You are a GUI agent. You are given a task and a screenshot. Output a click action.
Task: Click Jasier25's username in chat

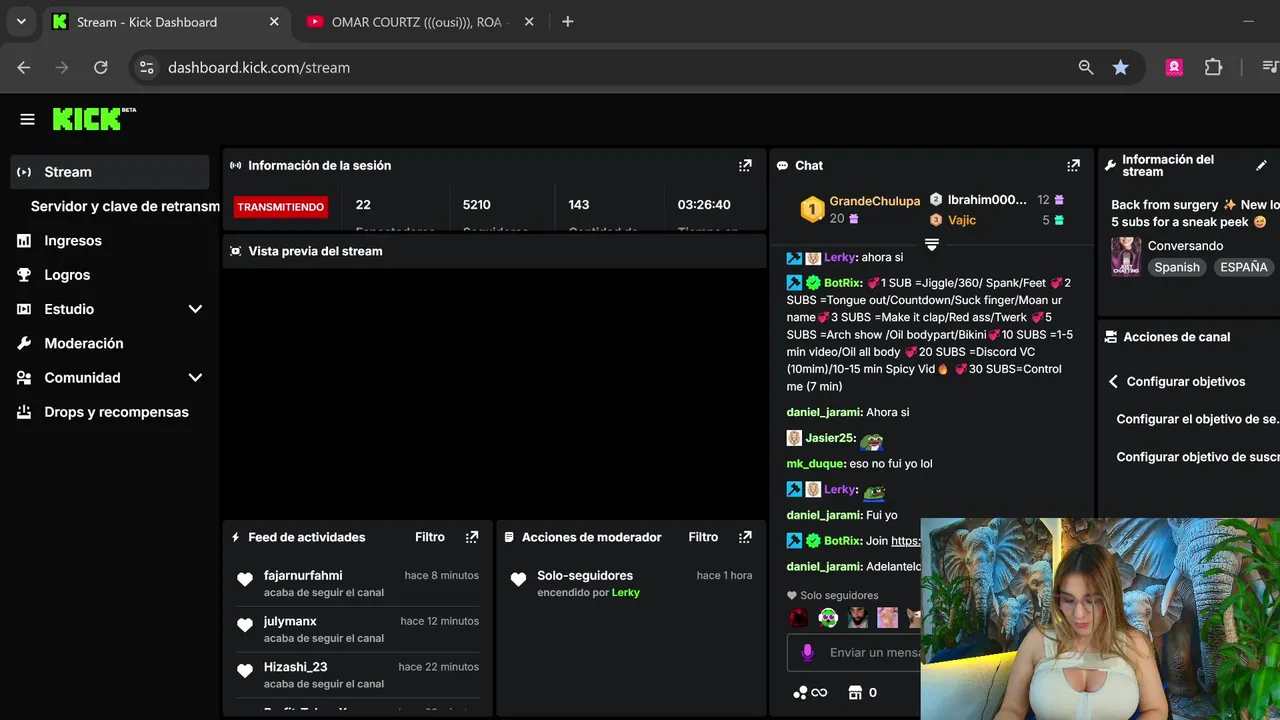point(831,438)
